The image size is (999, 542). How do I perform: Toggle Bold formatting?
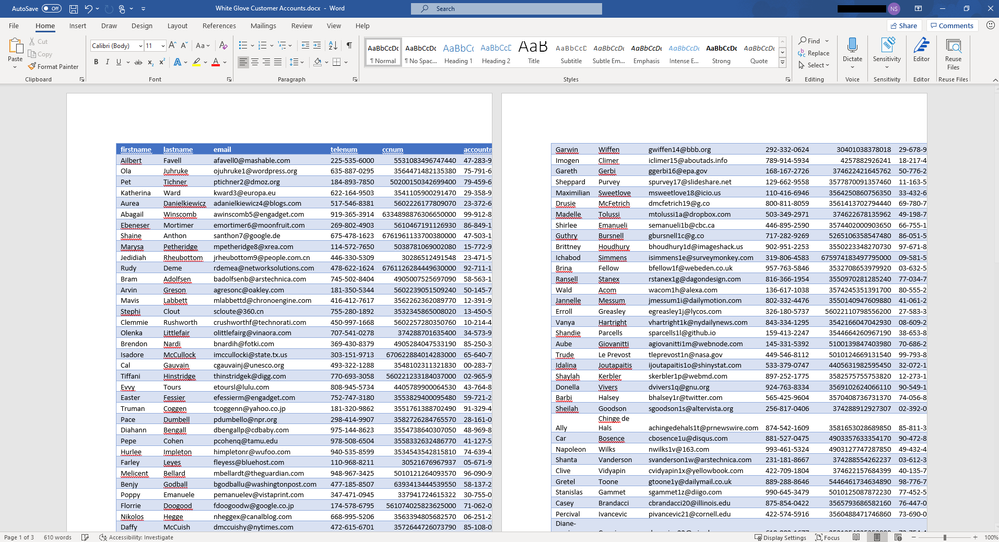[96, 62]
